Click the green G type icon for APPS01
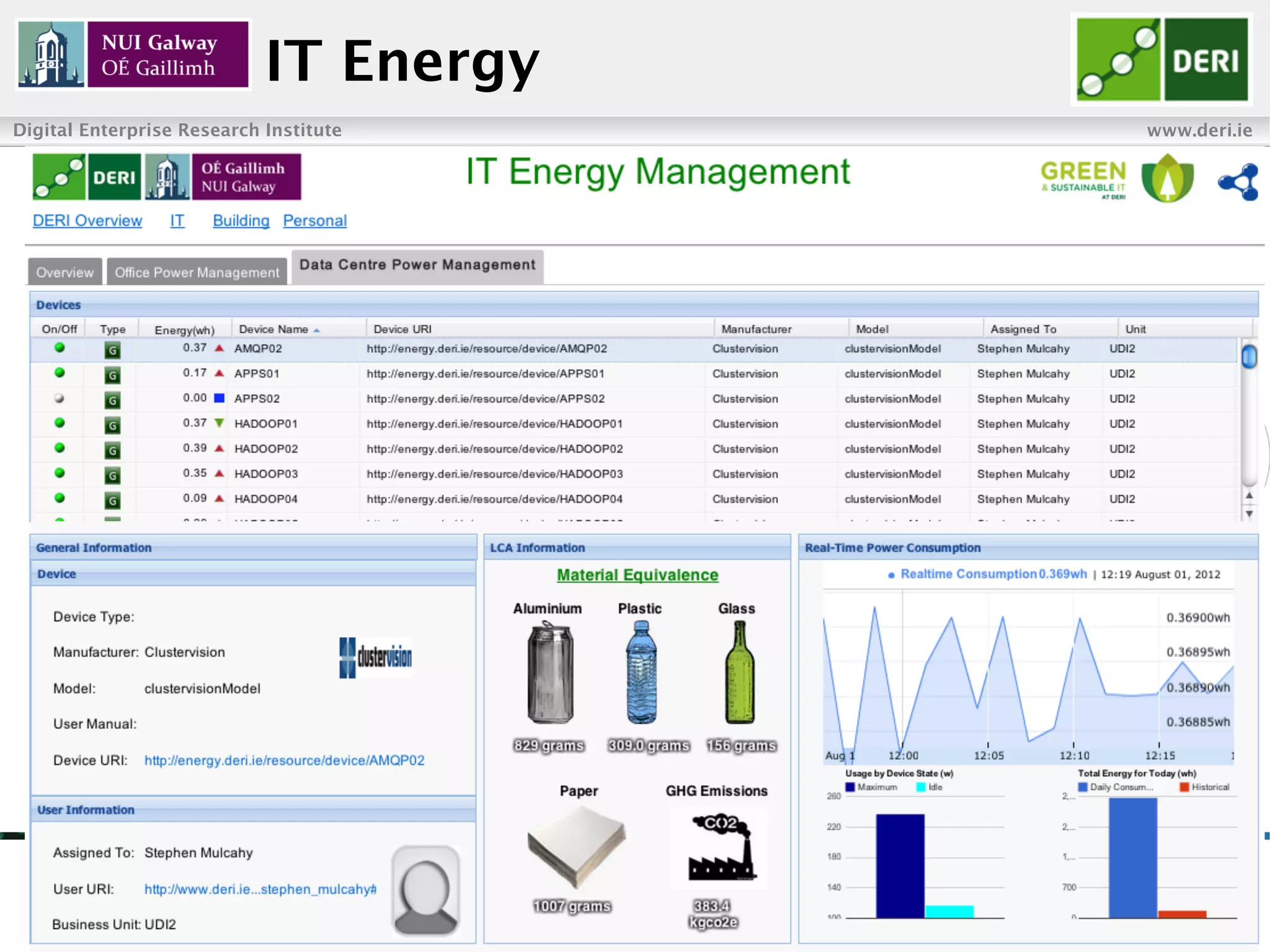The width and height of the screenshot is (1270, 952). (112, 375)
